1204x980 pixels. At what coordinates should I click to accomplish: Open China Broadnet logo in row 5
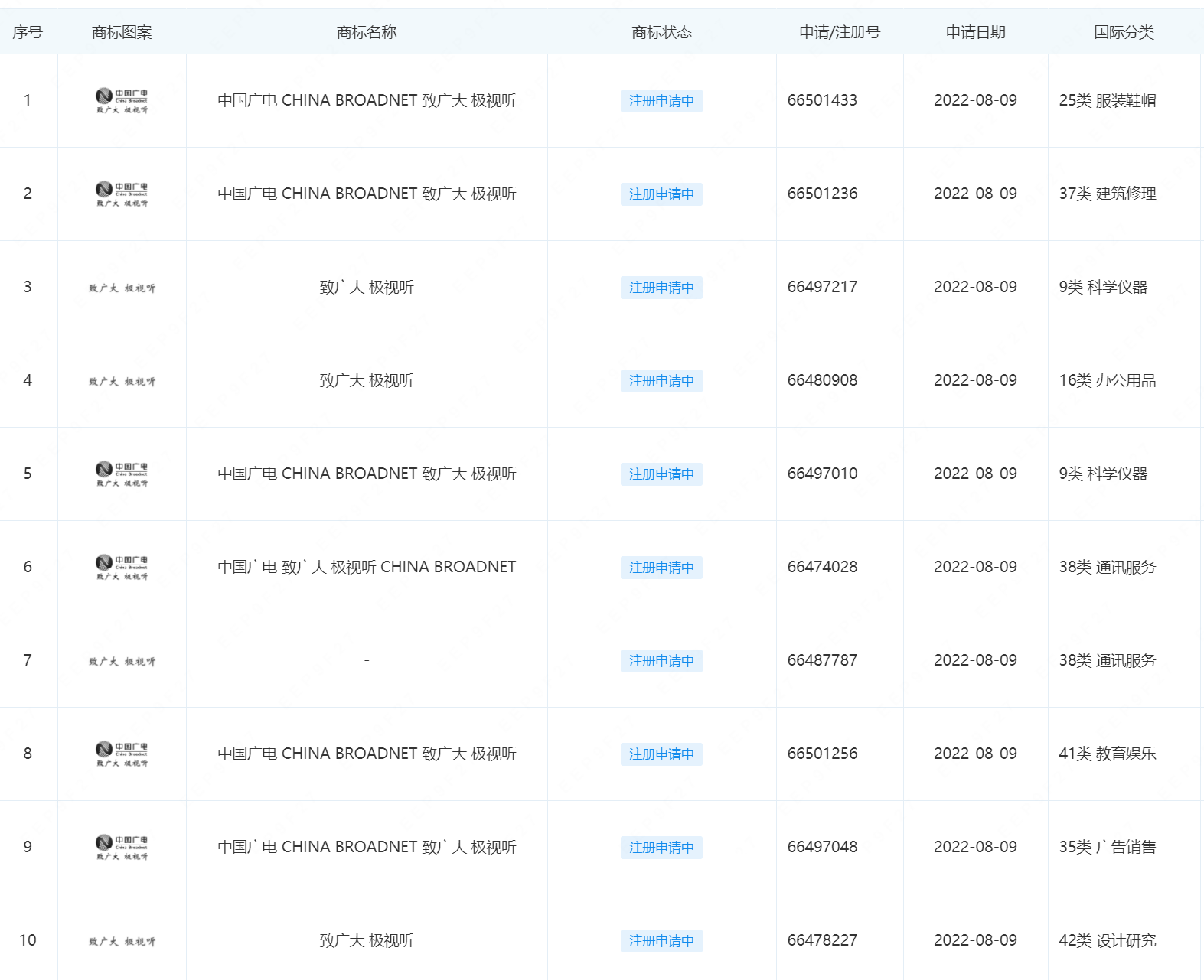122,474
